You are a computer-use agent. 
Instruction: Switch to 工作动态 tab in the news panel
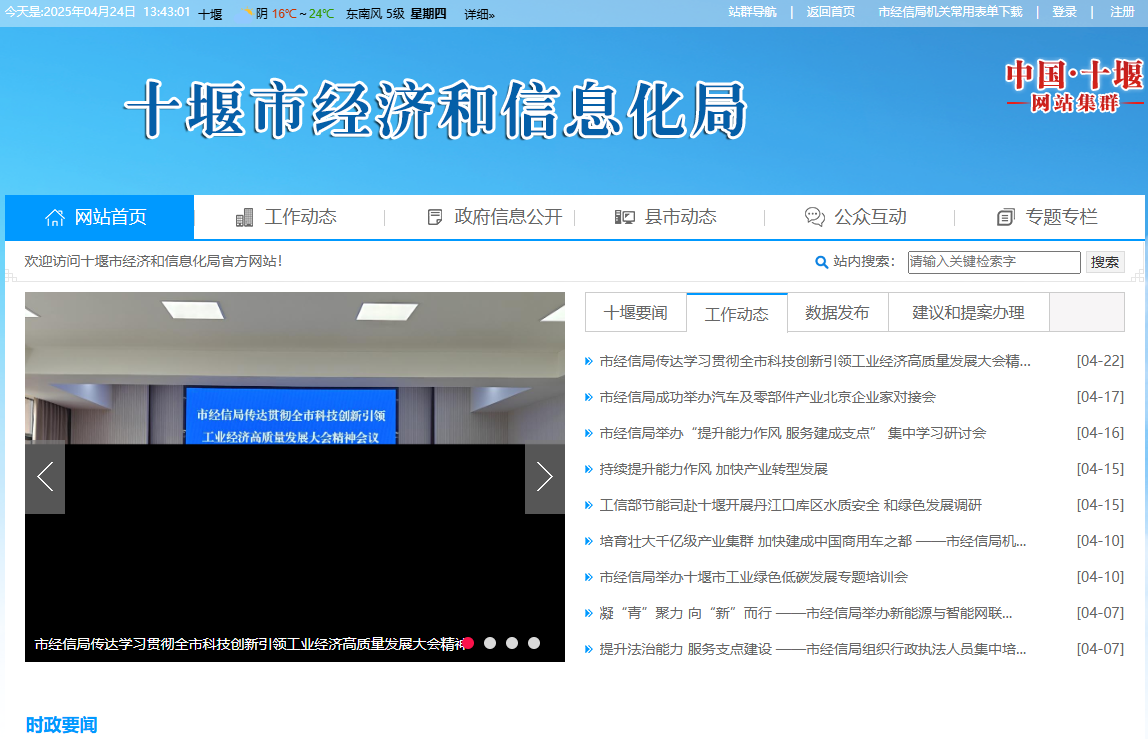coord(737,313)
